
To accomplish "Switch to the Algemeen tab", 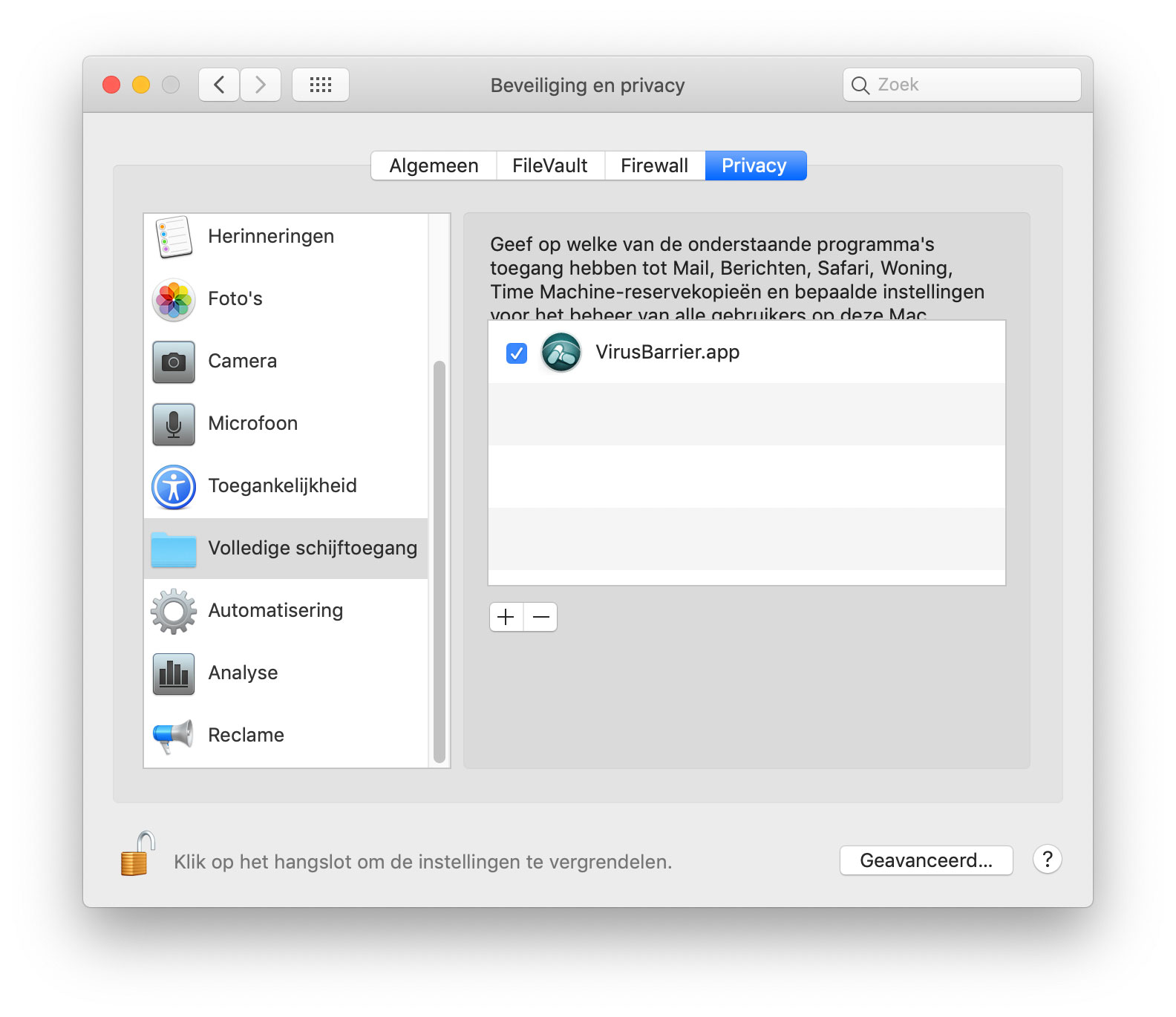I will tap(434, 166).
